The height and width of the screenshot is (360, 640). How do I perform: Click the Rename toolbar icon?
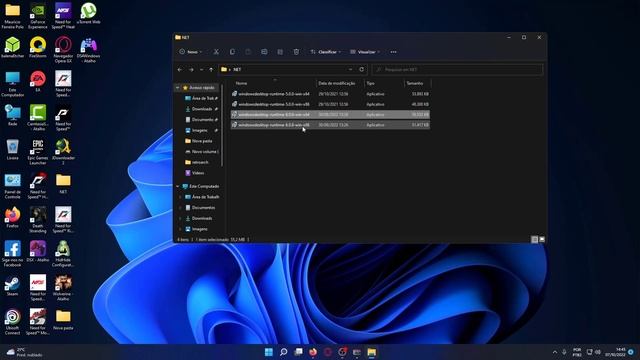tap(264, 52)
